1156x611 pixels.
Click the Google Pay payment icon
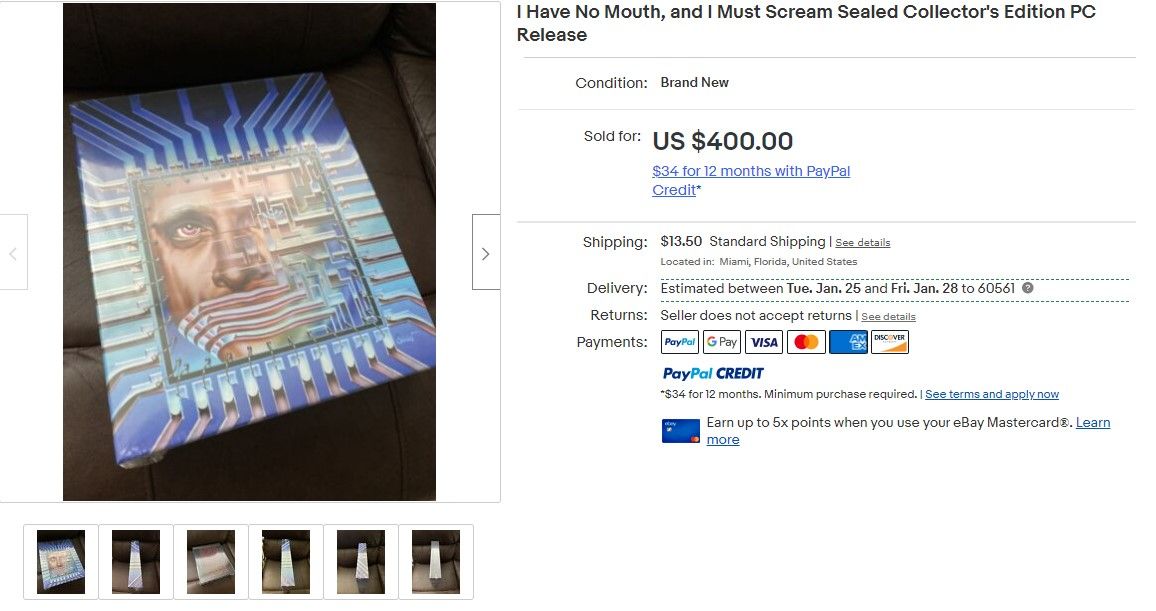721,342
